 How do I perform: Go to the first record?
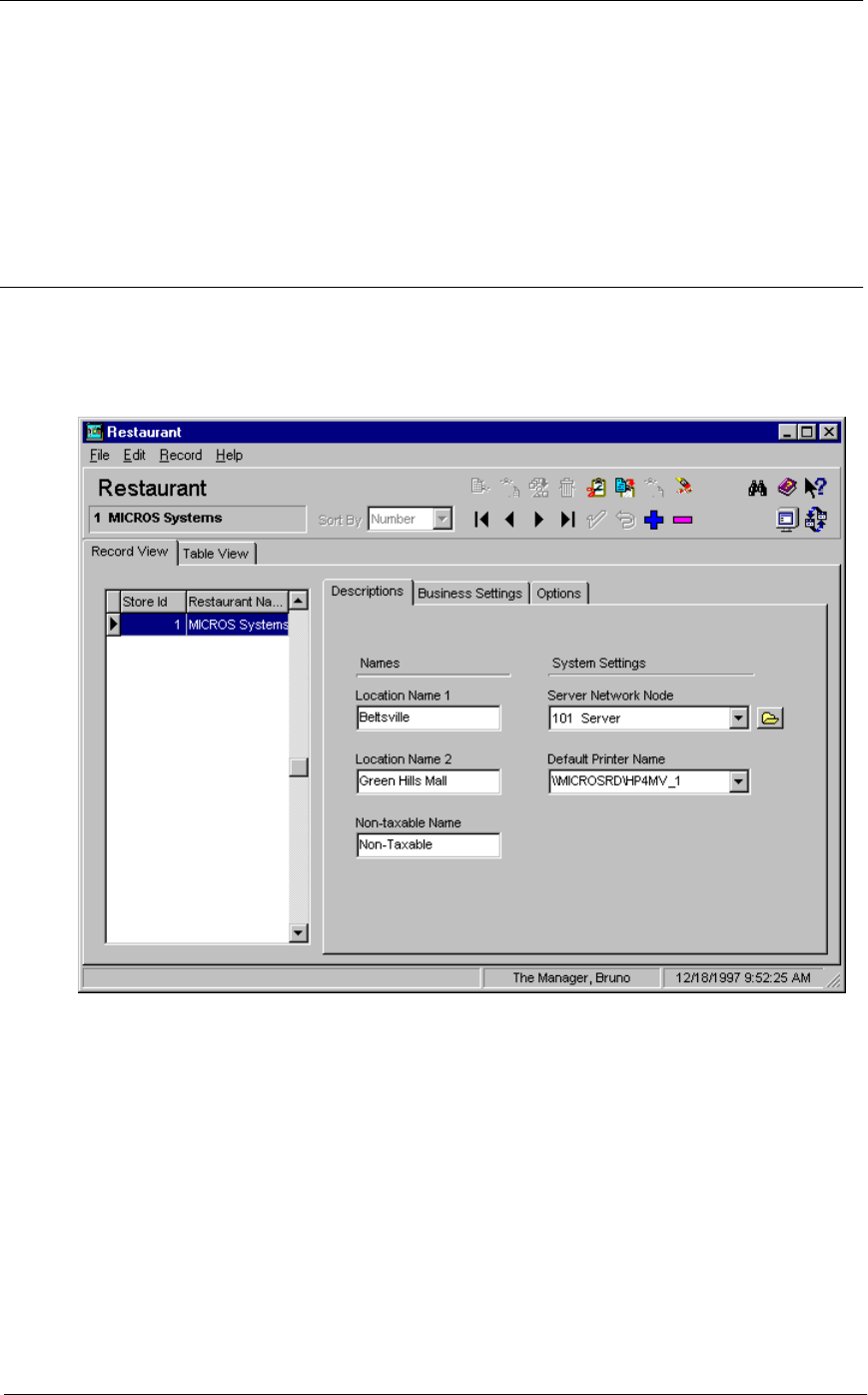481,520
